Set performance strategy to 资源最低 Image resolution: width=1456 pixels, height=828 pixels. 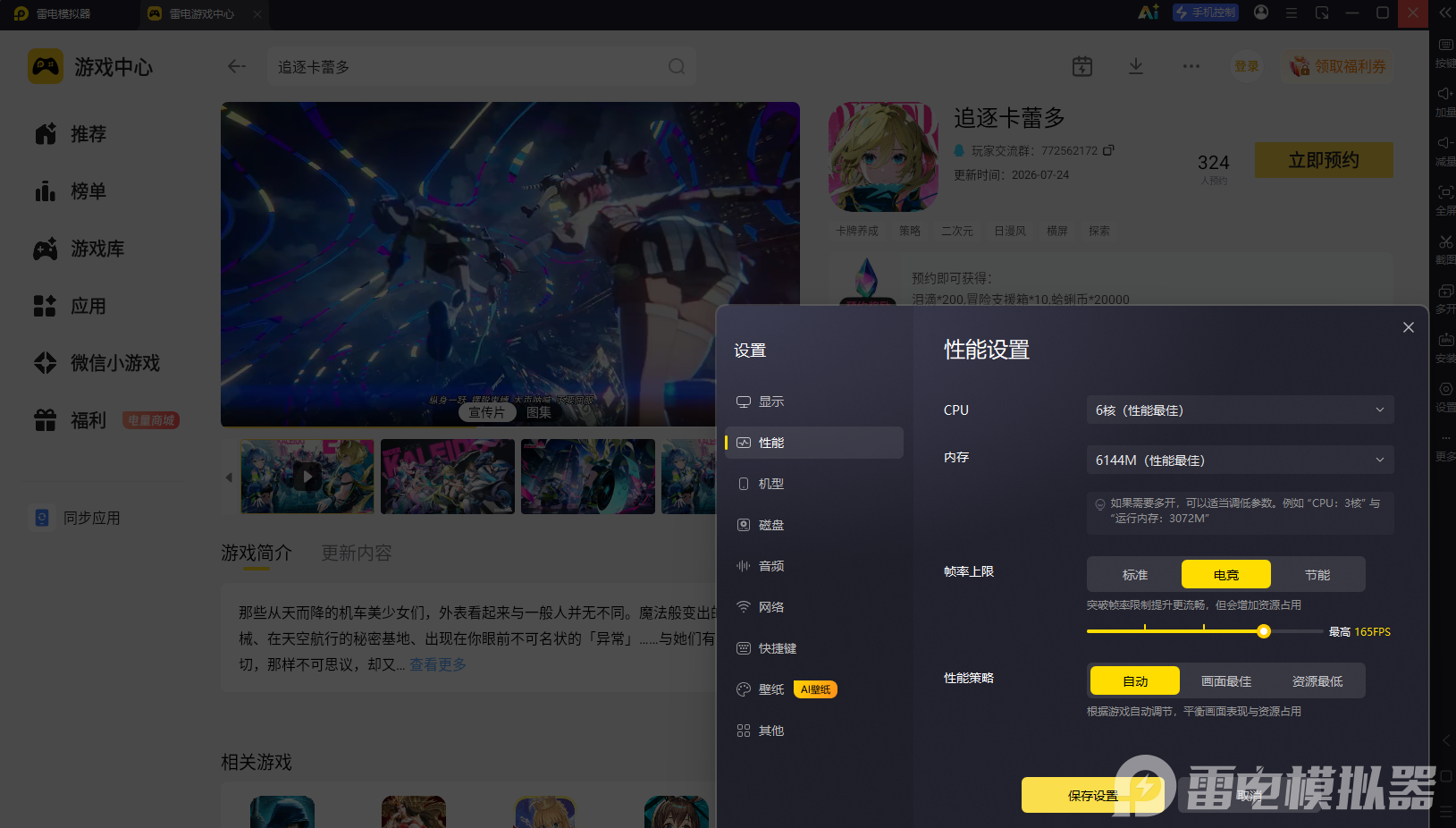click(x=1317, y=681)
